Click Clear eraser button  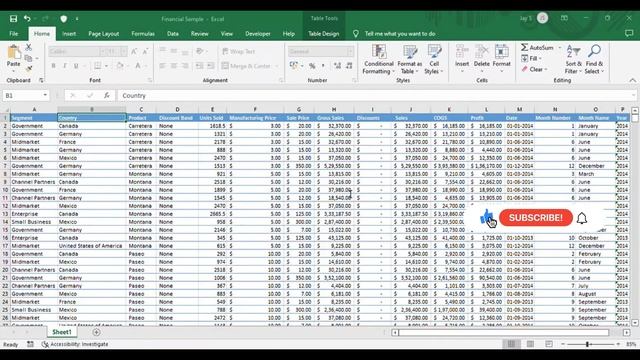[534, 69]
